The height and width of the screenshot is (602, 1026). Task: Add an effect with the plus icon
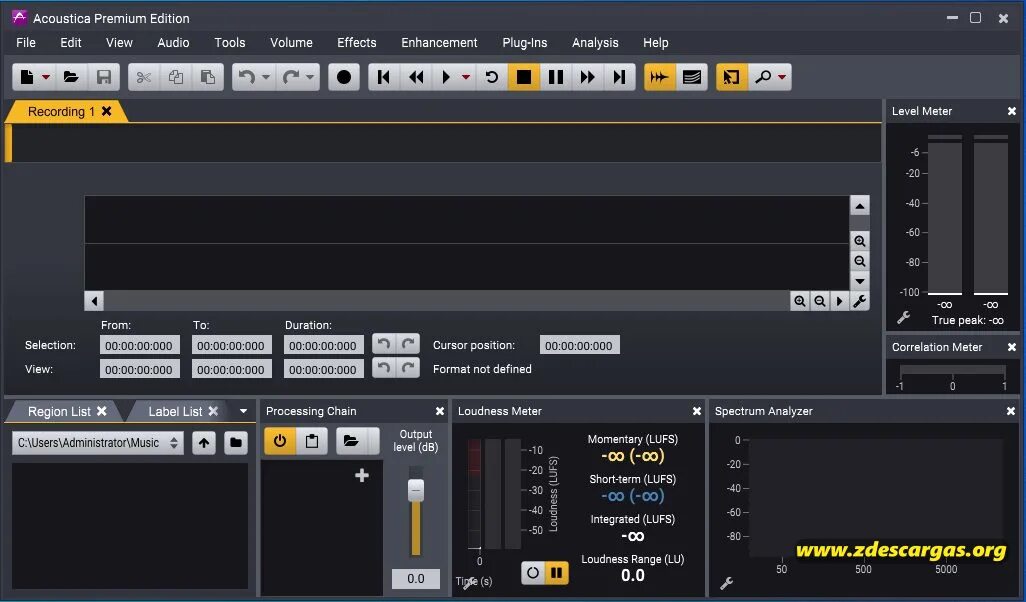coord(362,476)
